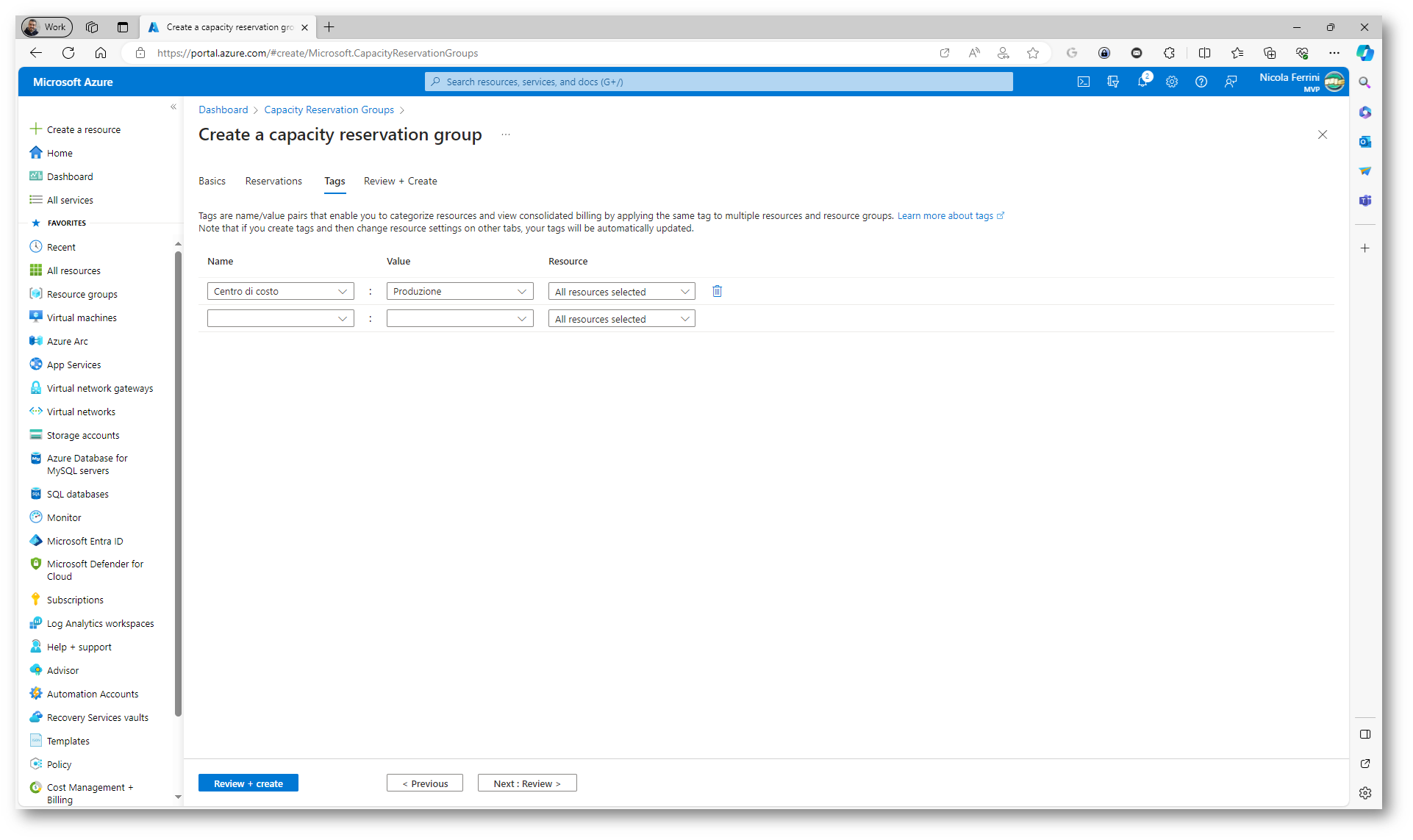Viewport: 1413px width, 840px height.
Task: Close the Create a capacity reservation browser tab
Action: tap(304, 27)
